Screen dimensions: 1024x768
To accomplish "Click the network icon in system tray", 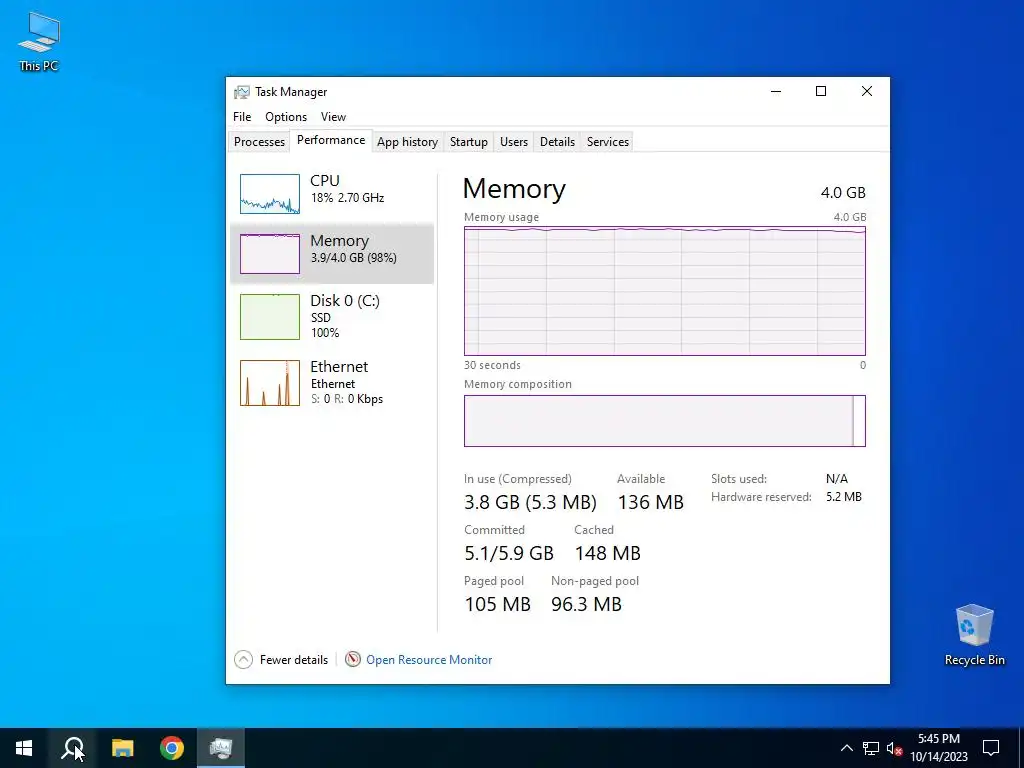I will pyautogui.click(x=871, y=748).
